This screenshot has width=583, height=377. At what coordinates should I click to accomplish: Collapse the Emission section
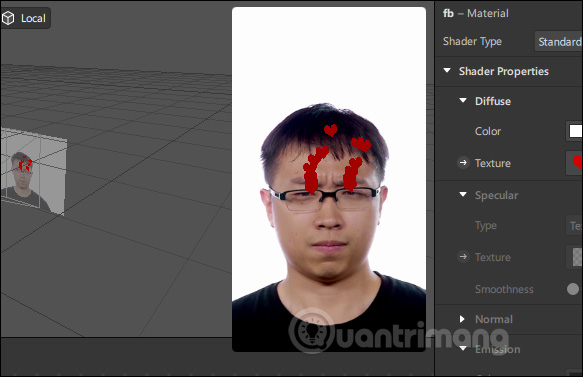[x=463, y=348]
